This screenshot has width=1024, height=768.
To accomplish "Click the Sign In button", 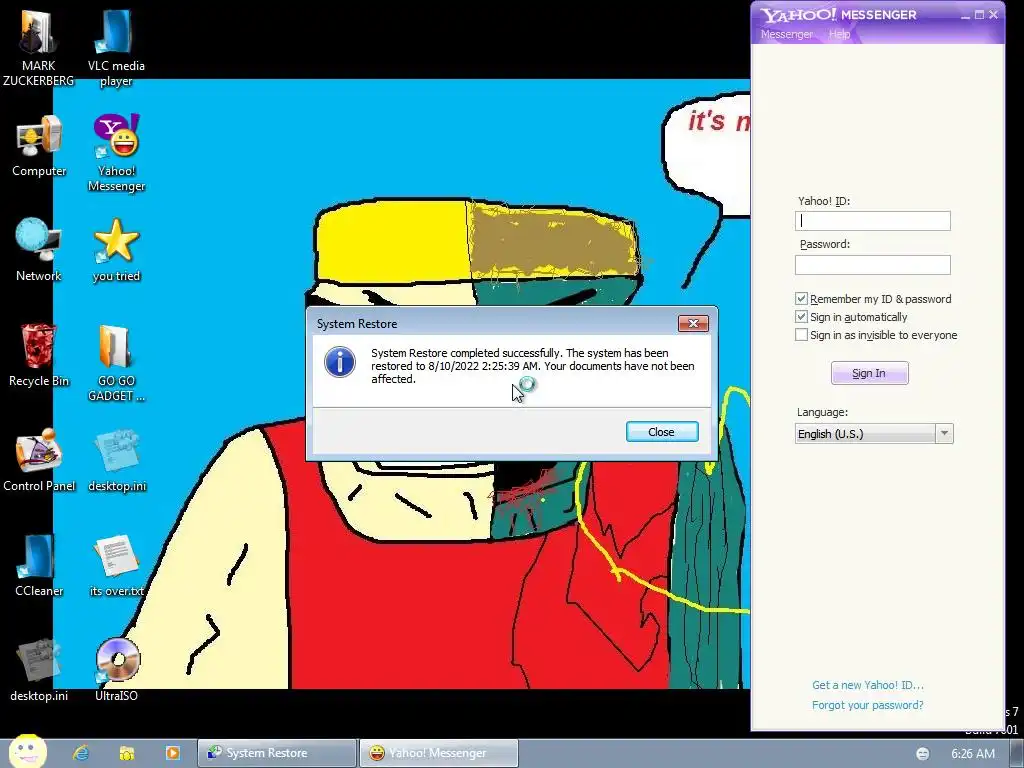I will coord(869,373).
